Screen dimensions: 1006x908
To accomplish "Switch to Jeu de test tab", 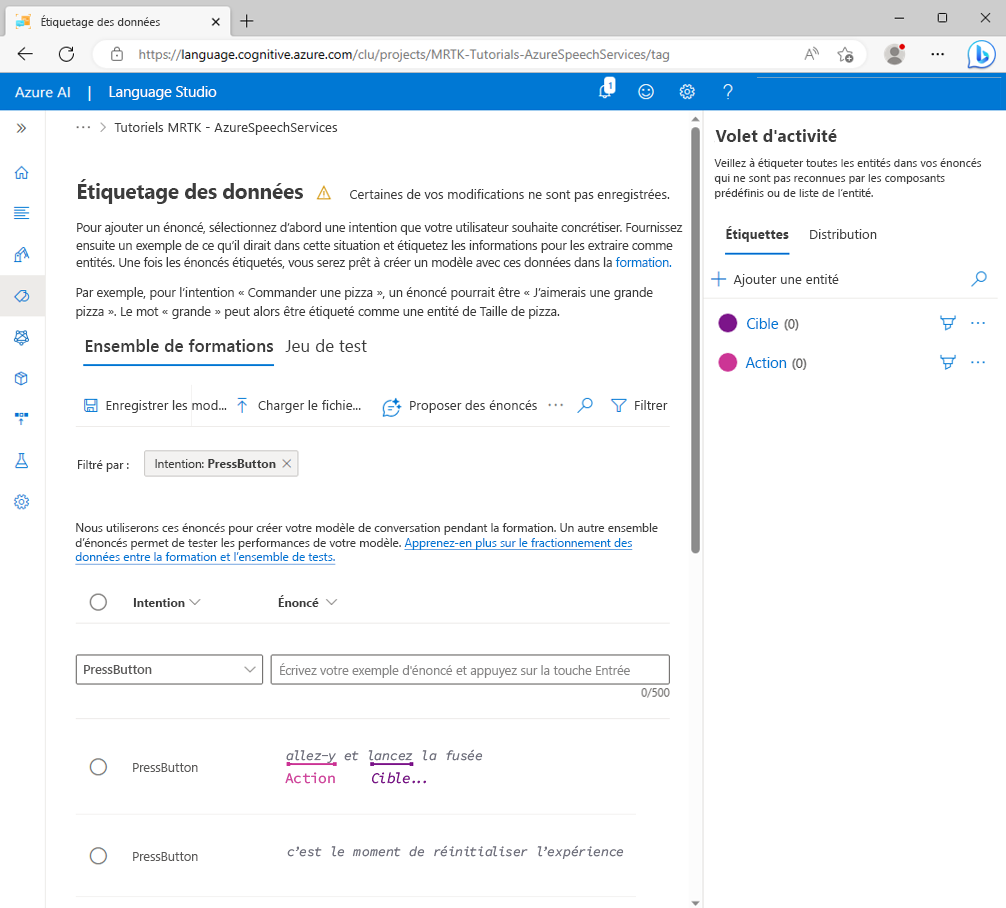I will 326,347.
